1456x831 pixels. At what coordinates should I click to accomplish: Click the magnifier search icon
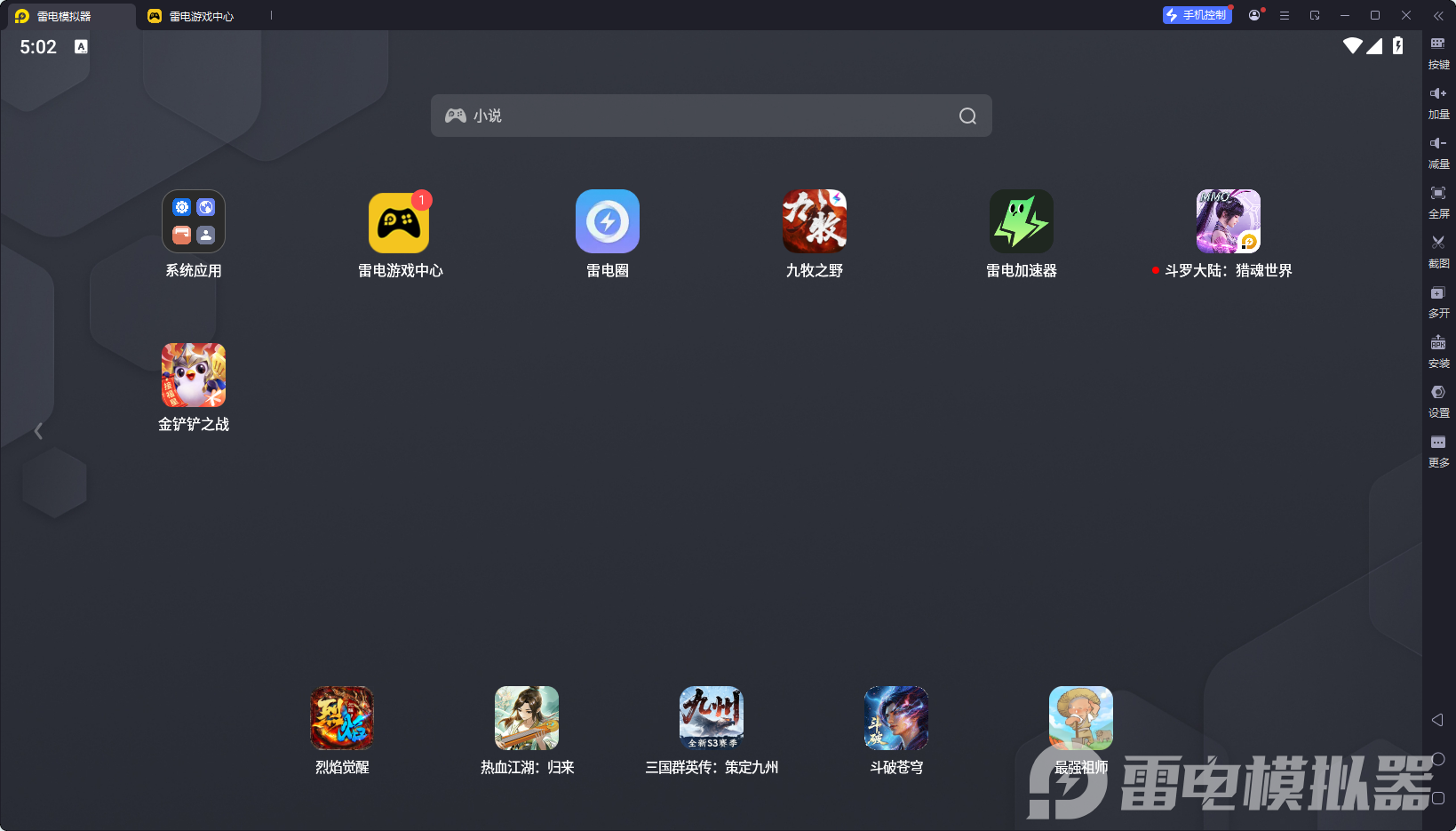coord(967,116)
